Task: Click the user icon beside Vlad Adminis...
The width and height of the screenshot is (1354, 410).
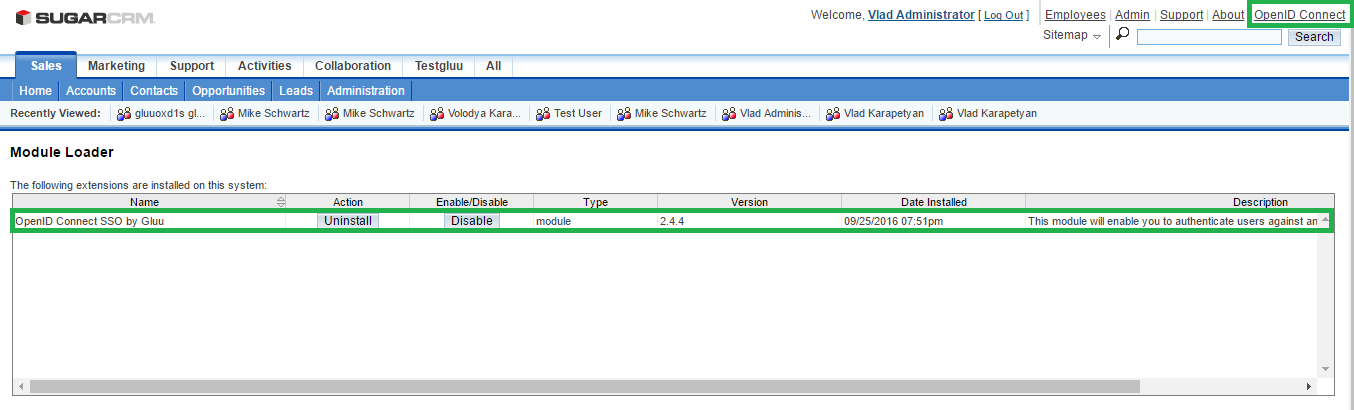Action: tap(729, 114)
